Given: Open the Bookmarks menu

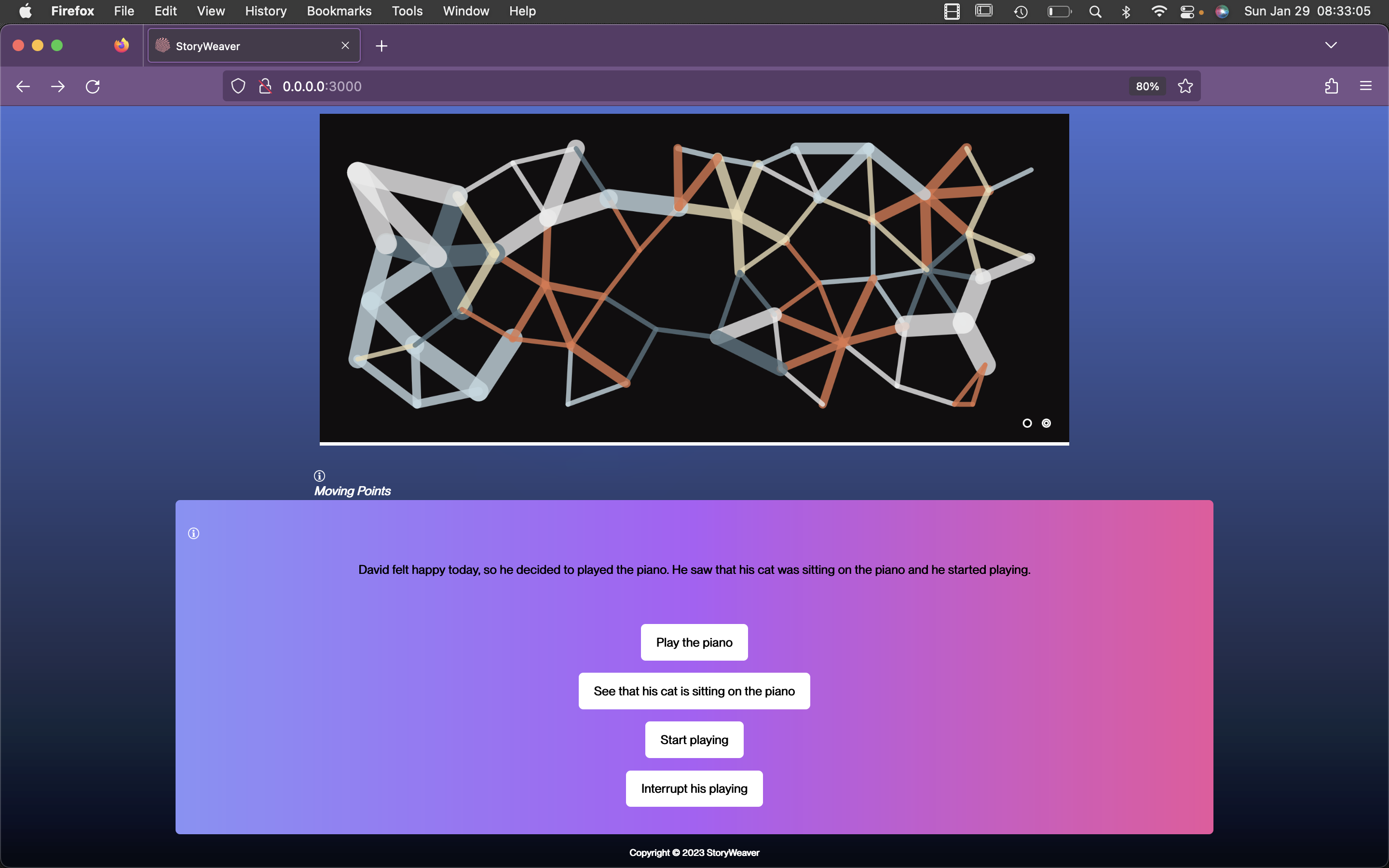Looking at the screenshot, I should tap(339, 12).
